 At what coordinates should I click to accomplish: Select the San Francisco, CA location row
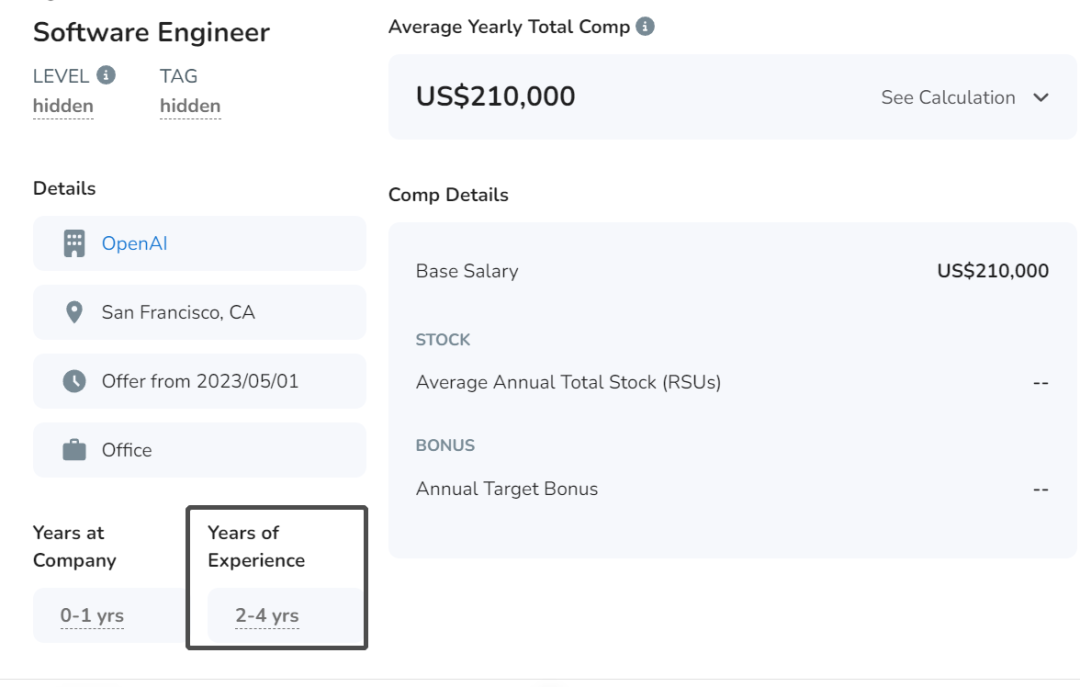[x=200, y=312]
